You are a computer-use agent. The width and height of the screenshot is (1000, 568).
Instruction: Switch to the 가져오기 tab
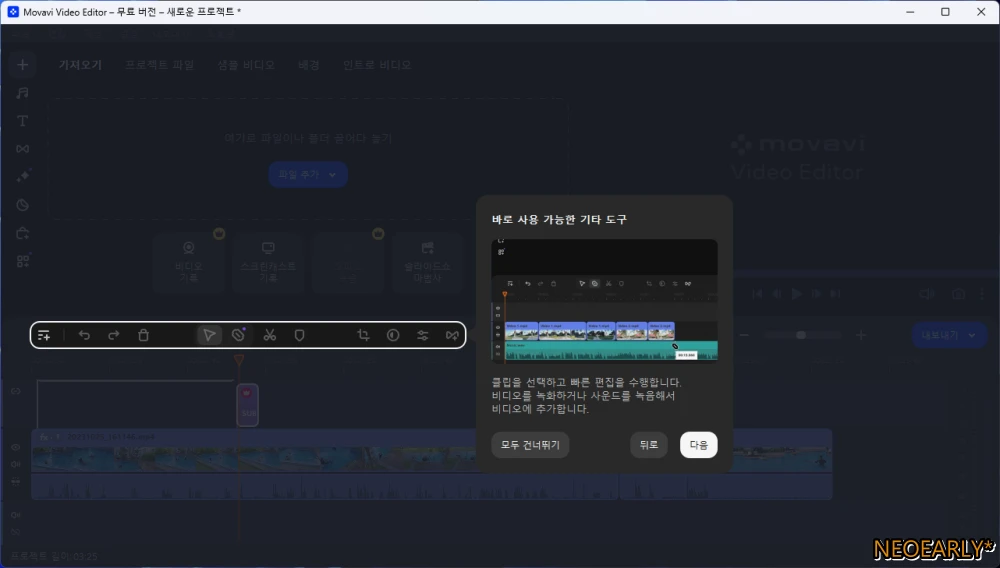click(80, 65)
